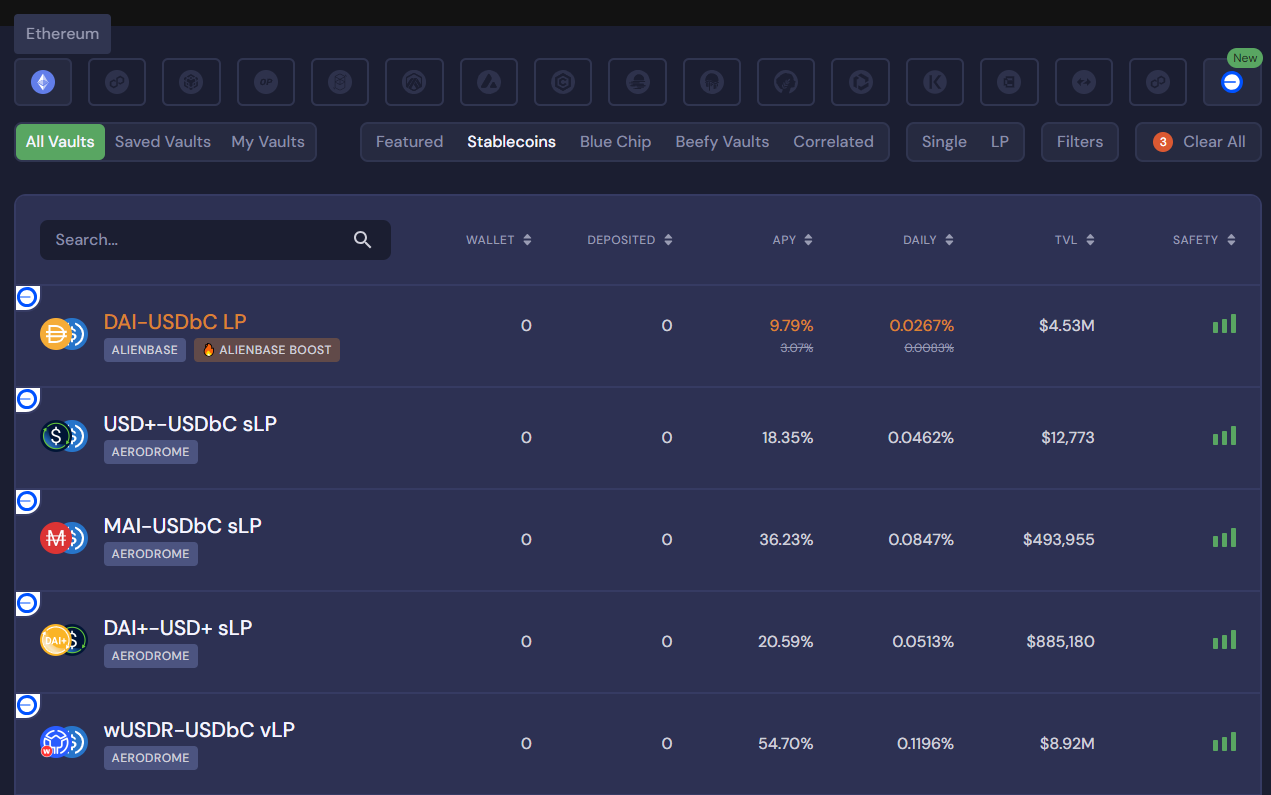The height and width of the screenshot is (795, 1271).
Task: Click safety score bars for DAI+-USD+ sLP
Action: (x=1224, y=640)
